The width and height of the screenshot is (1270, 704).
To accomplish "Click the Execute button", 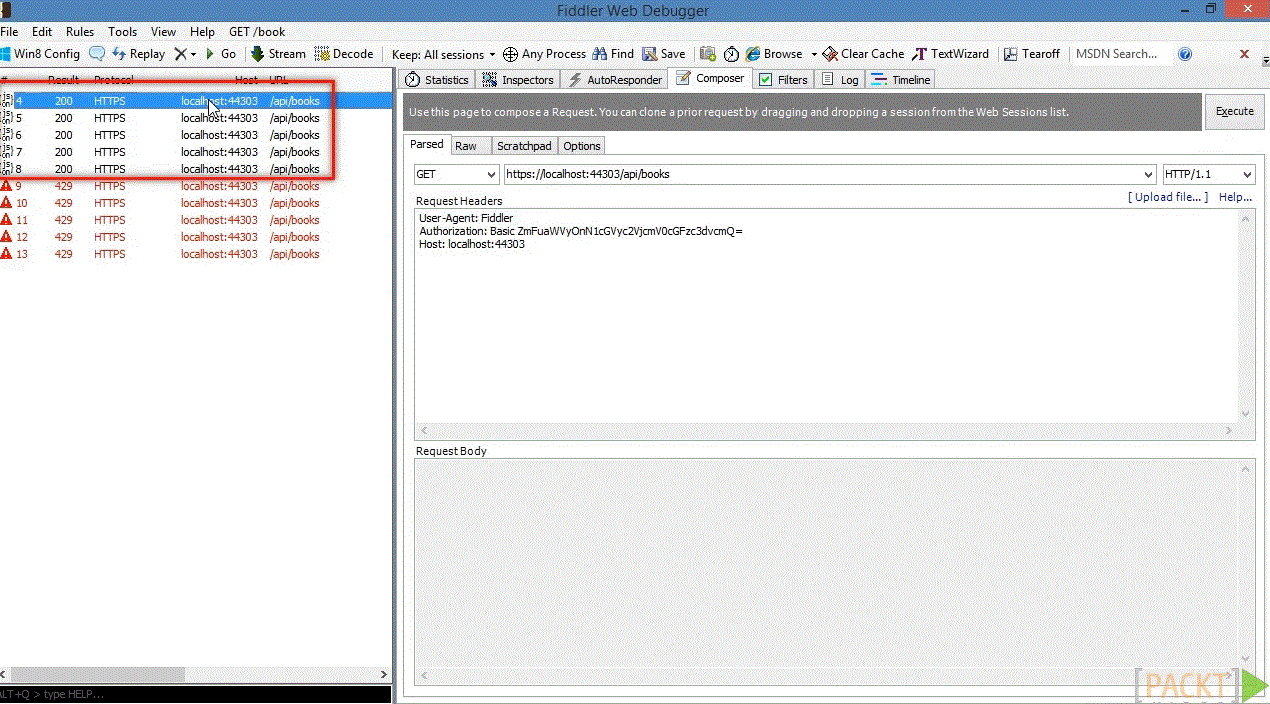I will 1234,111.
